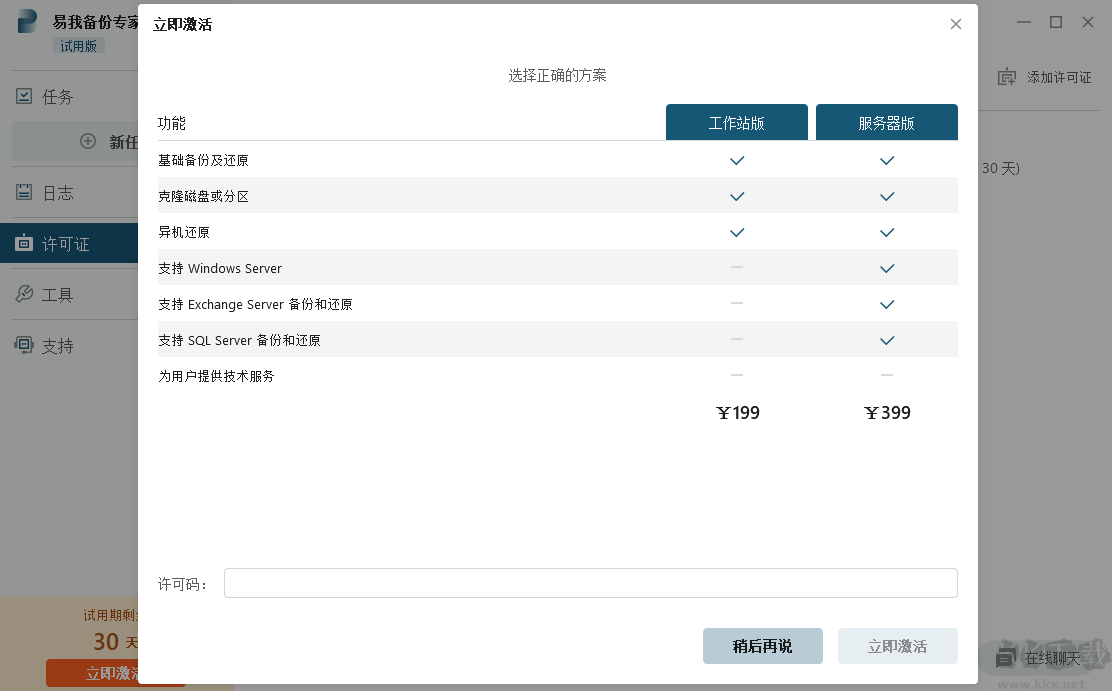
Task: Close the 立即激活 dialog
Action: (x=955, y=24)
